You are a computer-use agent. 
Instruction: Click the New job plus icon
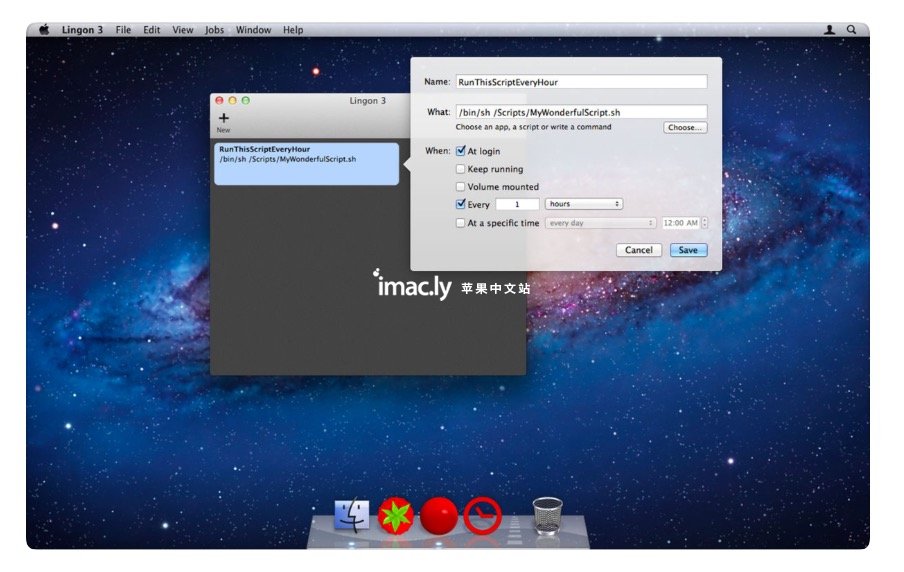[224, 118]
